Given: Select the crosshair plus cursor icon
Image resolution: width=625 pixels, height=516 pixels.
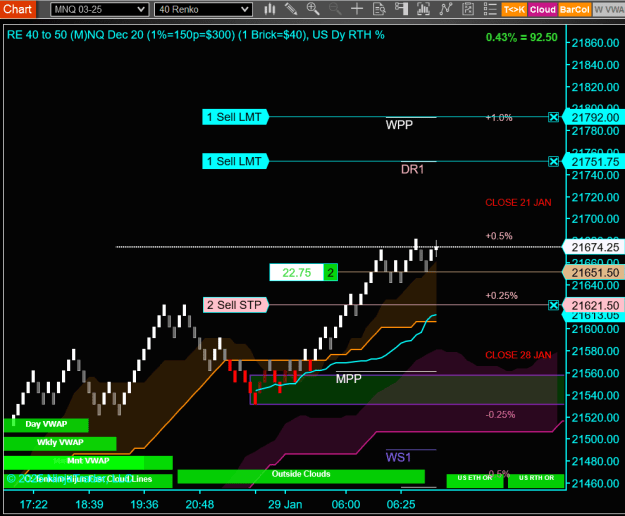Looking at the screenshot, I should (357, 9).
